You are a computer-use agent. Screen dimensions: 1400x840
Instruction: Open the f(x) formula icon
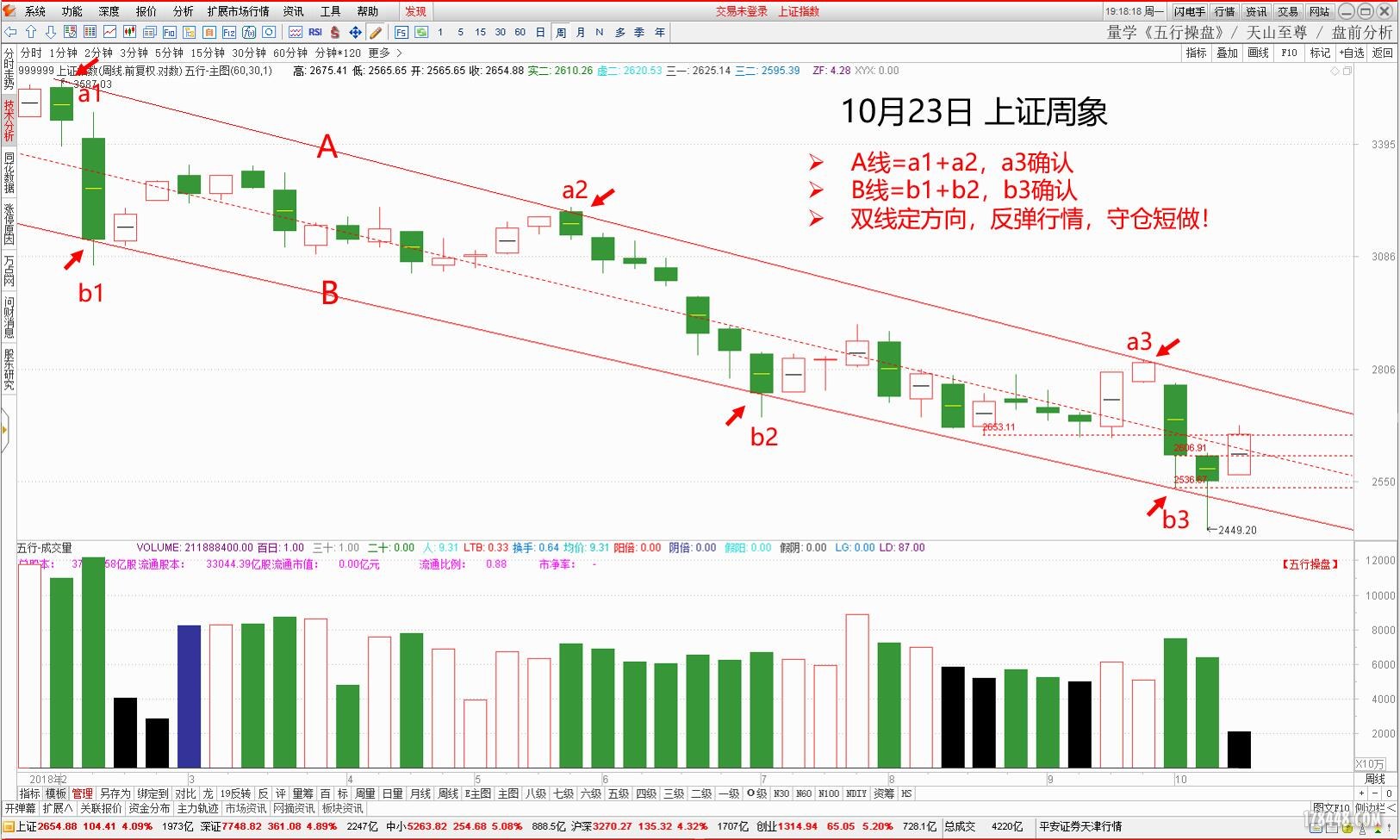coord(249,32)
